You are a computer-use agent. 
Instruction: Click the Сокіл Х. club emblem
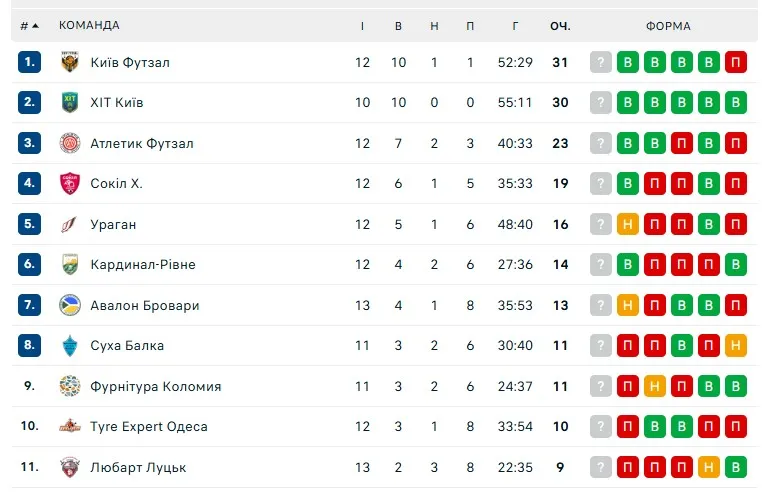70,183
